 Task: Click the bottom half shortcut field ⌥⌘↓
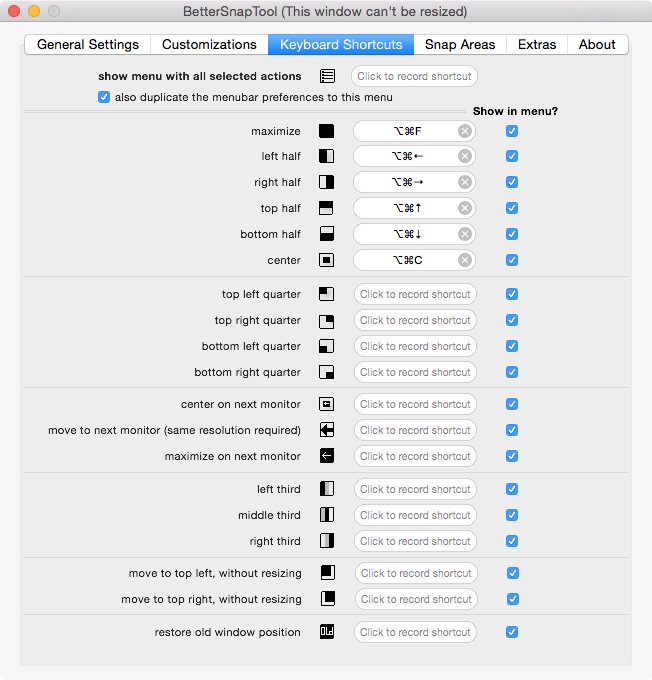click(414, 234)
